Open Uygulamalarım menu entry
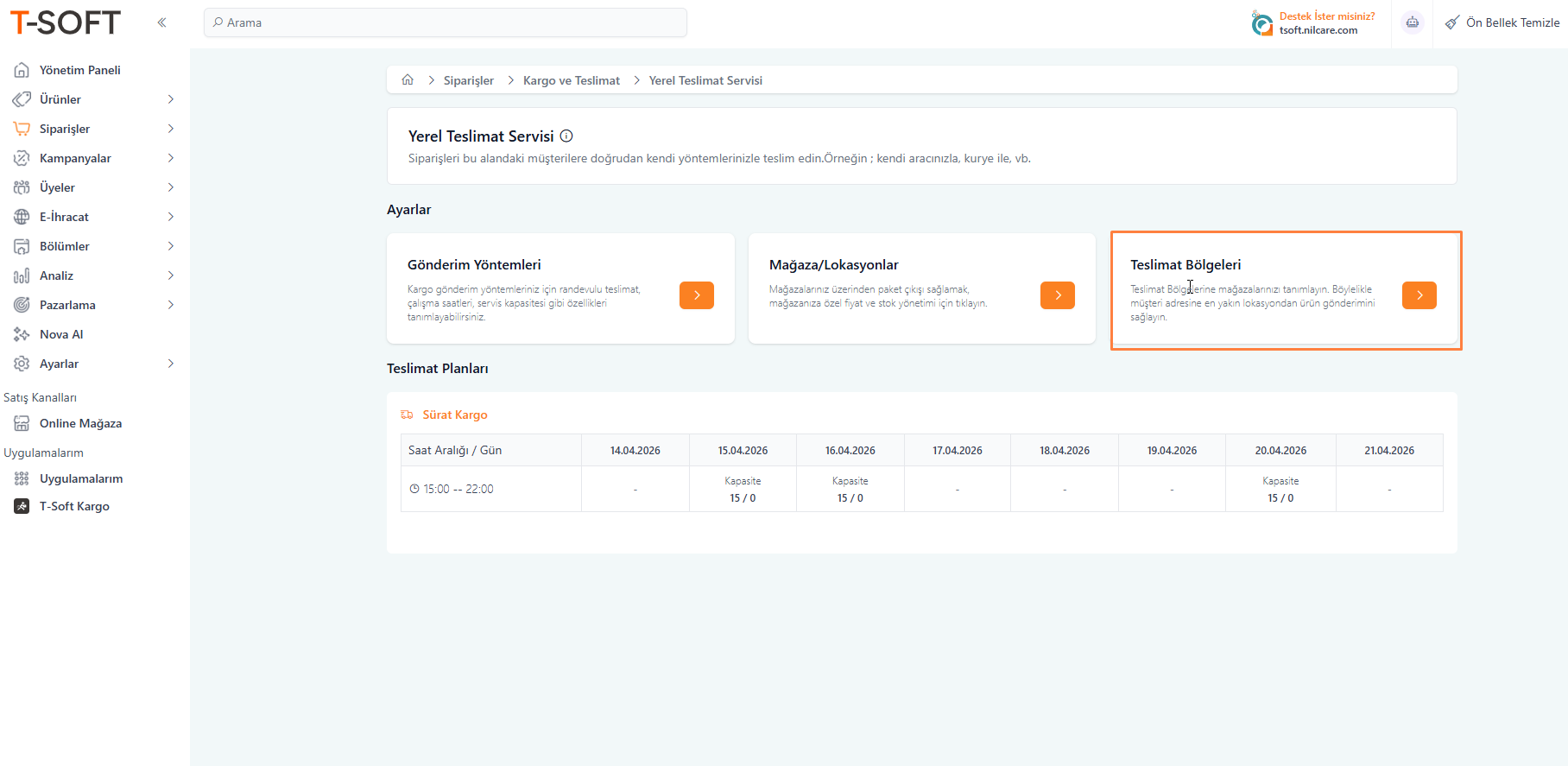The width and height of the screenshot is (1568, 766). pyautogui.click(x=81, y=478)
